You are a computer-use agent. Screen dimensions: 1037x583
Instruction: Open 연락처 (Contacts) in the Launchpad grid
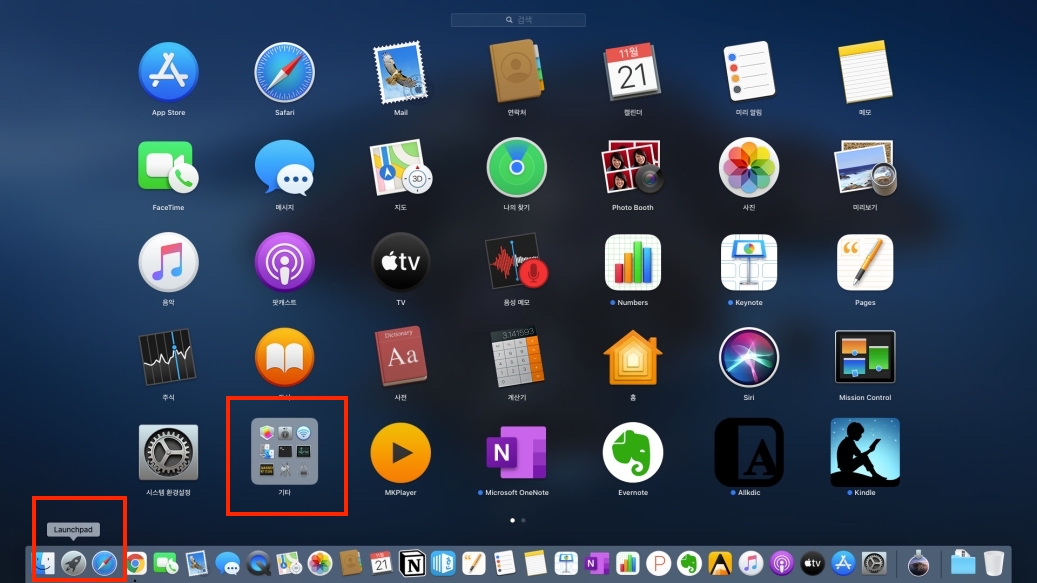point(517,71)
